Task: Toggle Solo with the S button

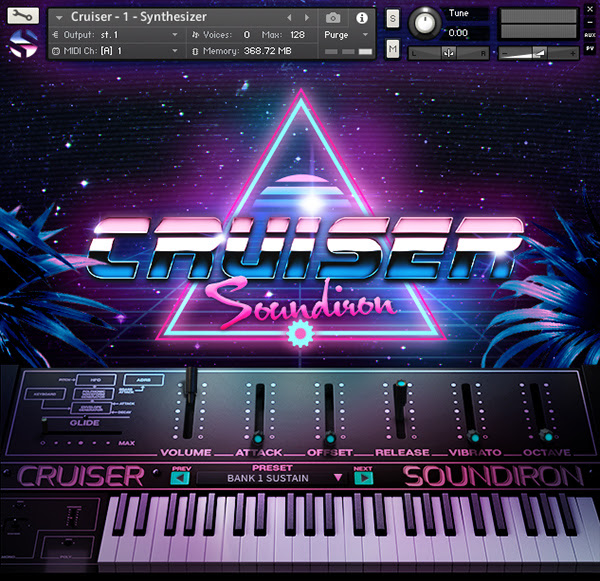Action: (392, 18)
